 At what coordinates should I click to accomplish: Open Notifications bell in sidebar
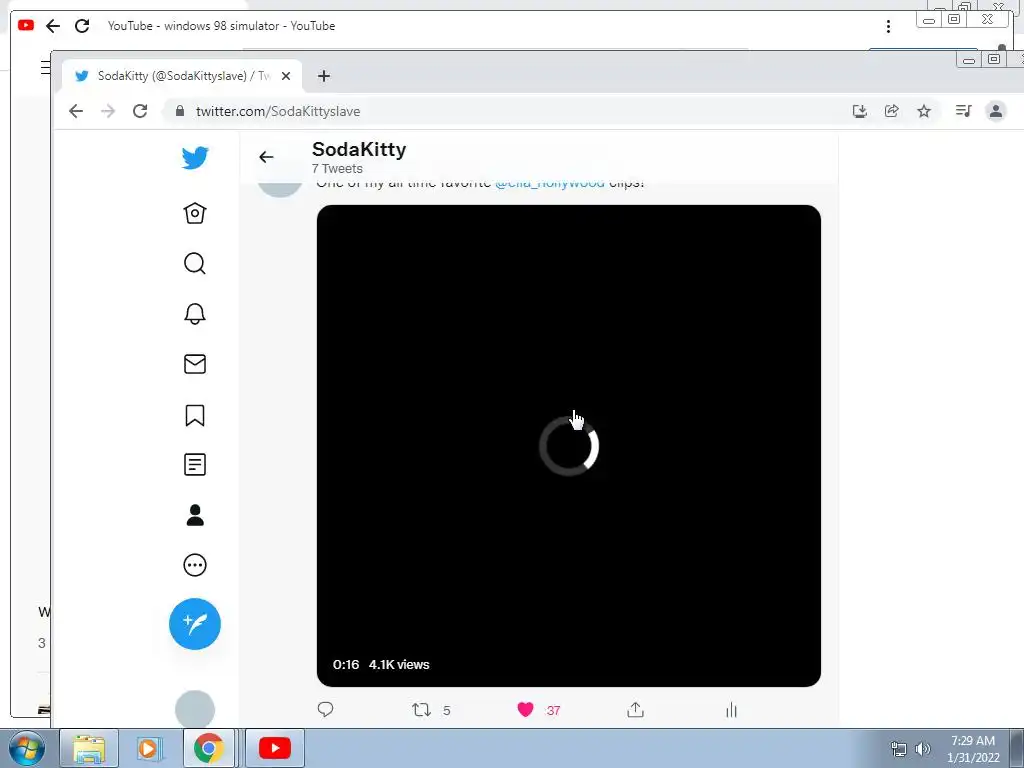click(195, 313)
